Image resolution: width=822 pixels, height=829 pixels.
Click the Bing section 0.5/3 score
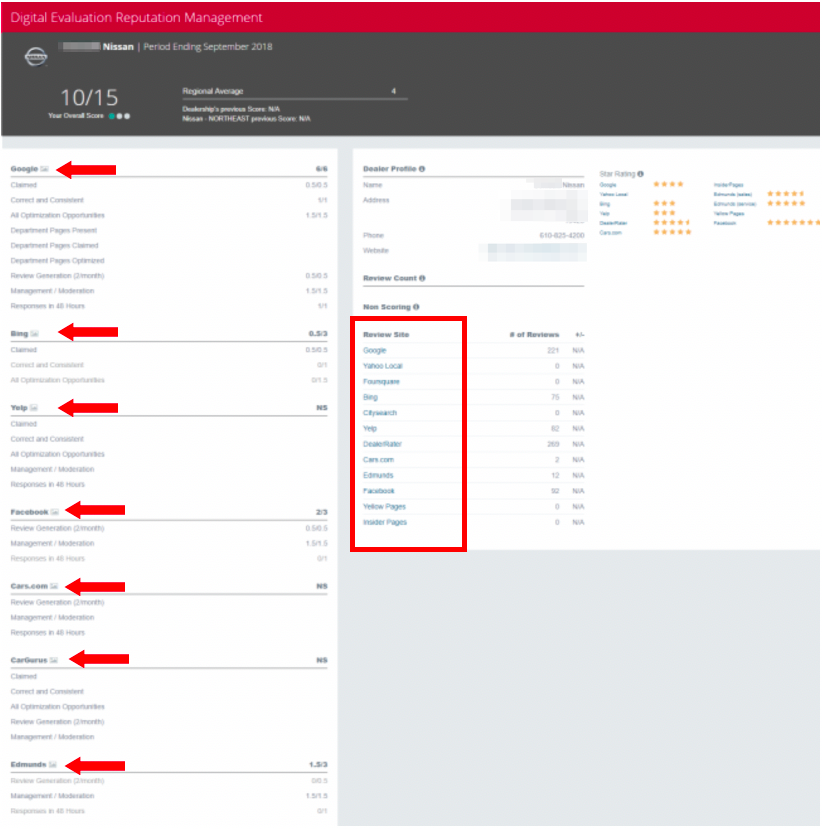point(318,334)
